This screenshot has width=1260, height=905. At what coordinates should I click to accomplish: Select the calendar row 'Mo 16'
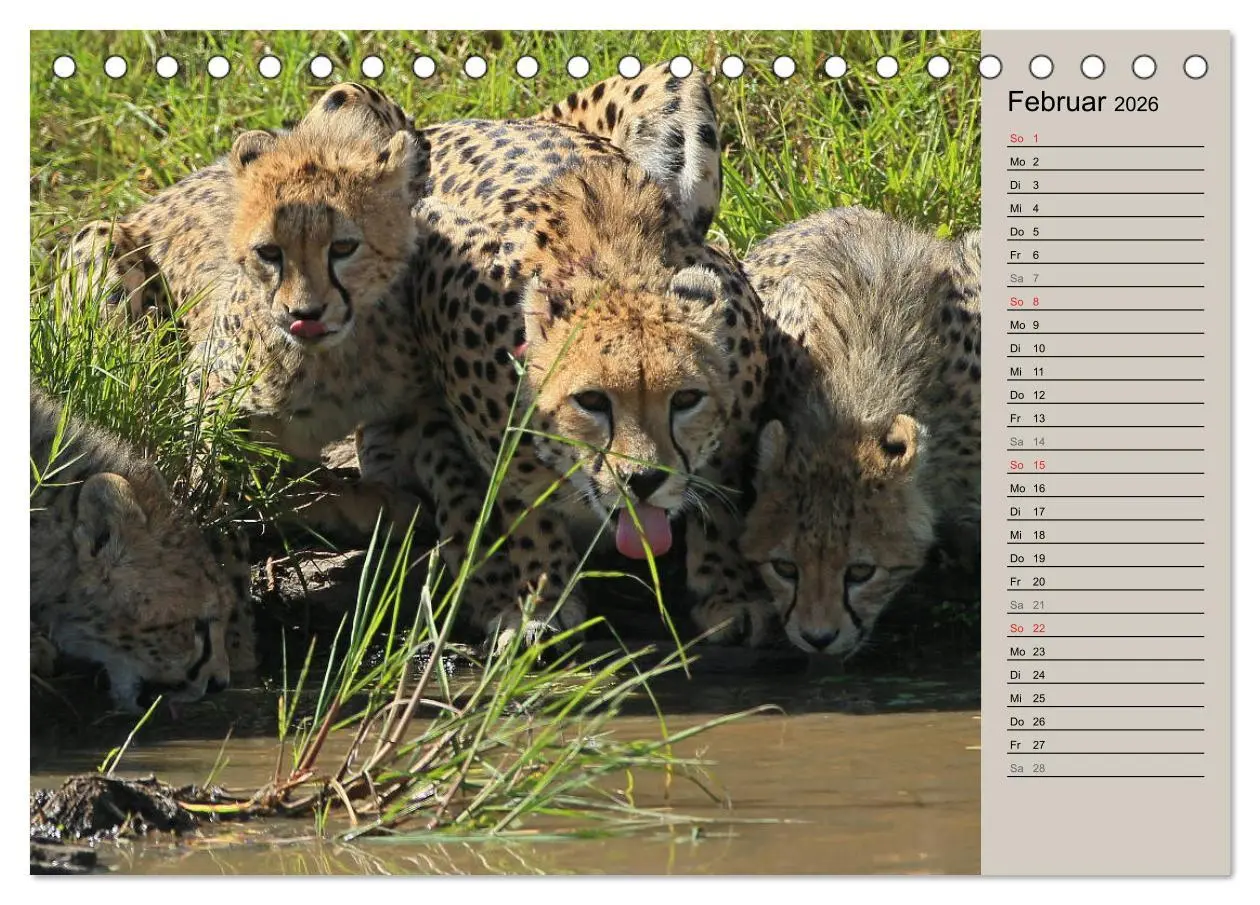(x=1105, y=488)
